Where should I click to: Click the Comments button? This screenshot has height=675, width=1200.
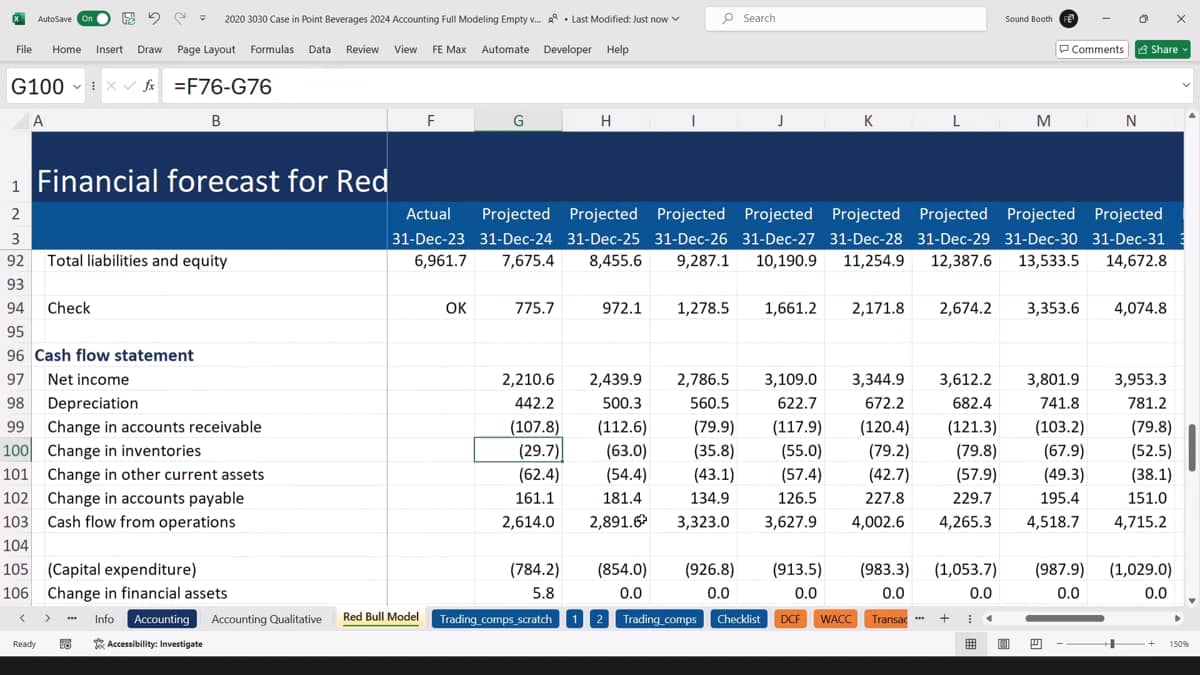(1092, 49)
